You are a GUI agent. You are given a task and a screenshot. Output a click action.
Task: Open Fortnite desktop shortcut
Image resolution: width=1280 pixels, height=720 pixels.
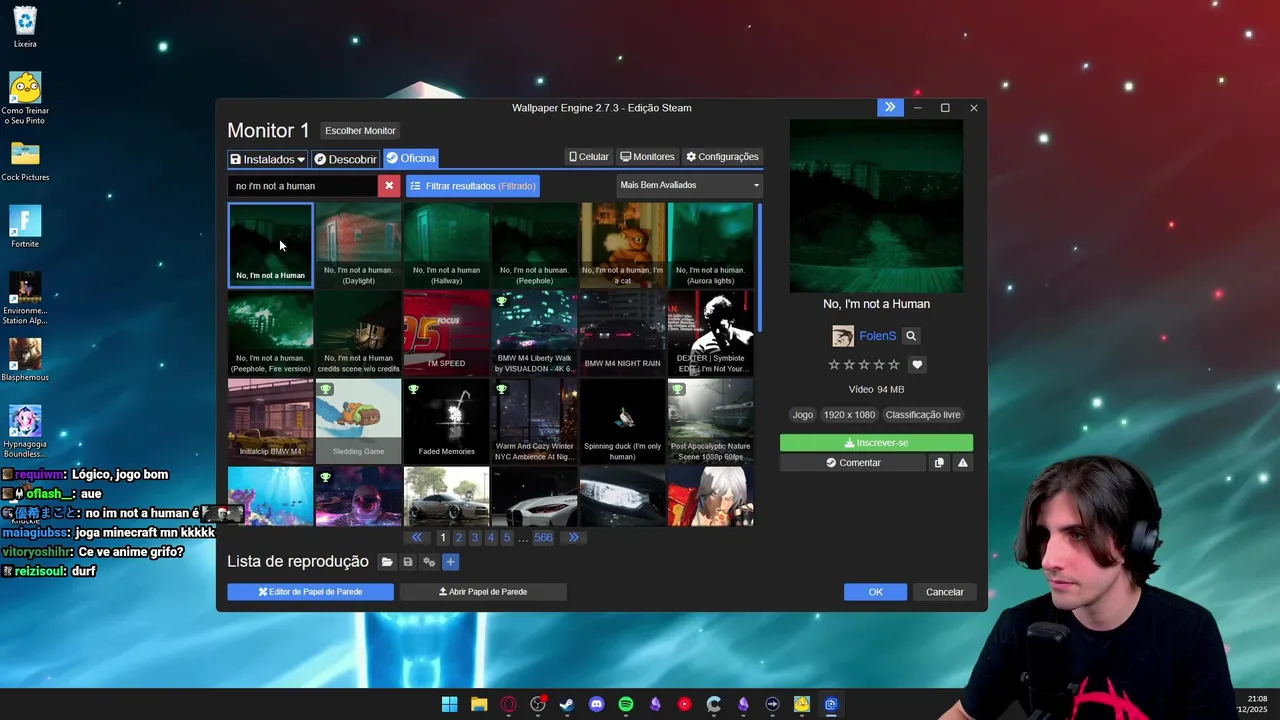(25, 227)
